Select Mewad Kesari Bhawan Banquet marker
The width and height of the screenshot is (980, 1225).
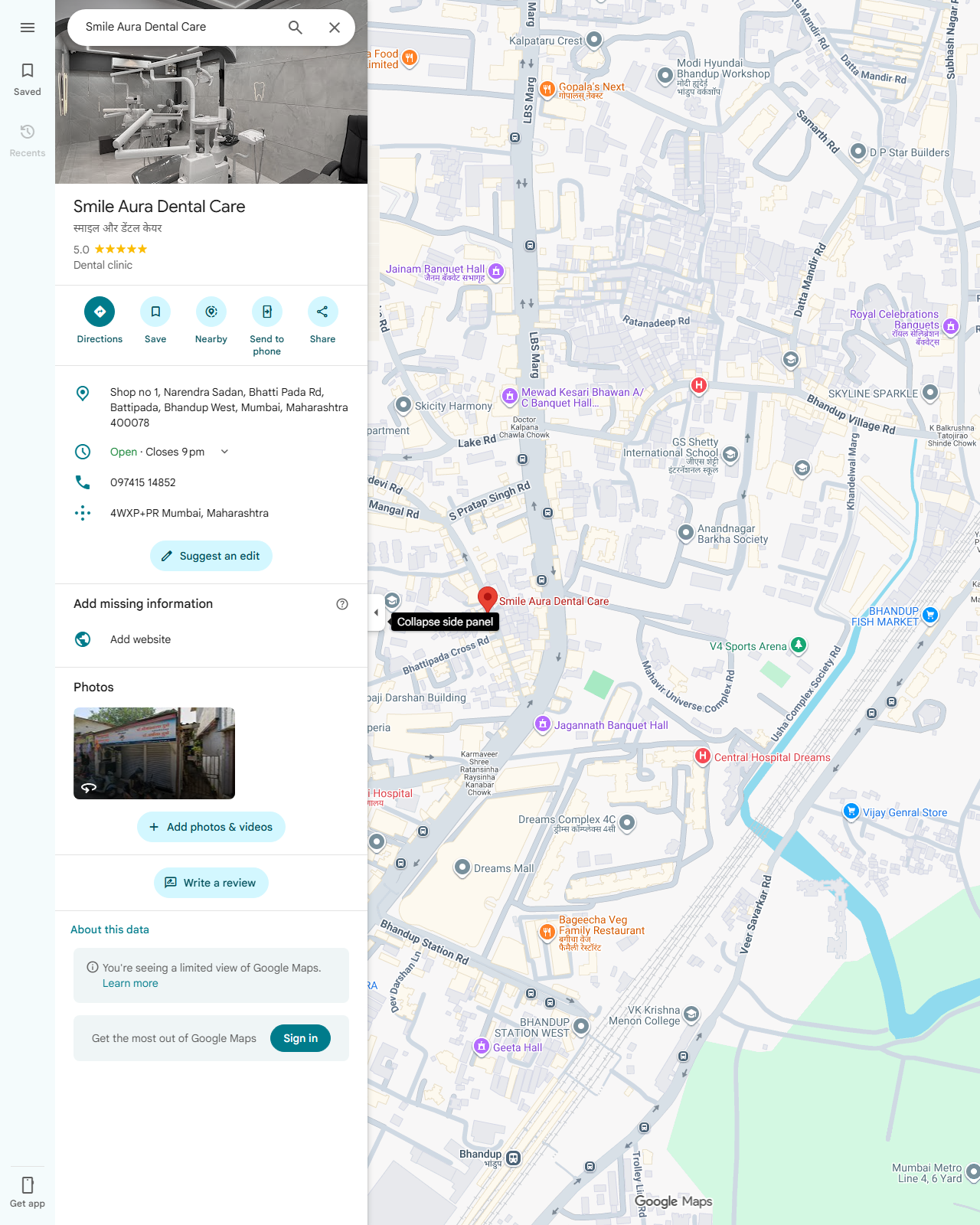pyautogui.click(x=510, y=396)
